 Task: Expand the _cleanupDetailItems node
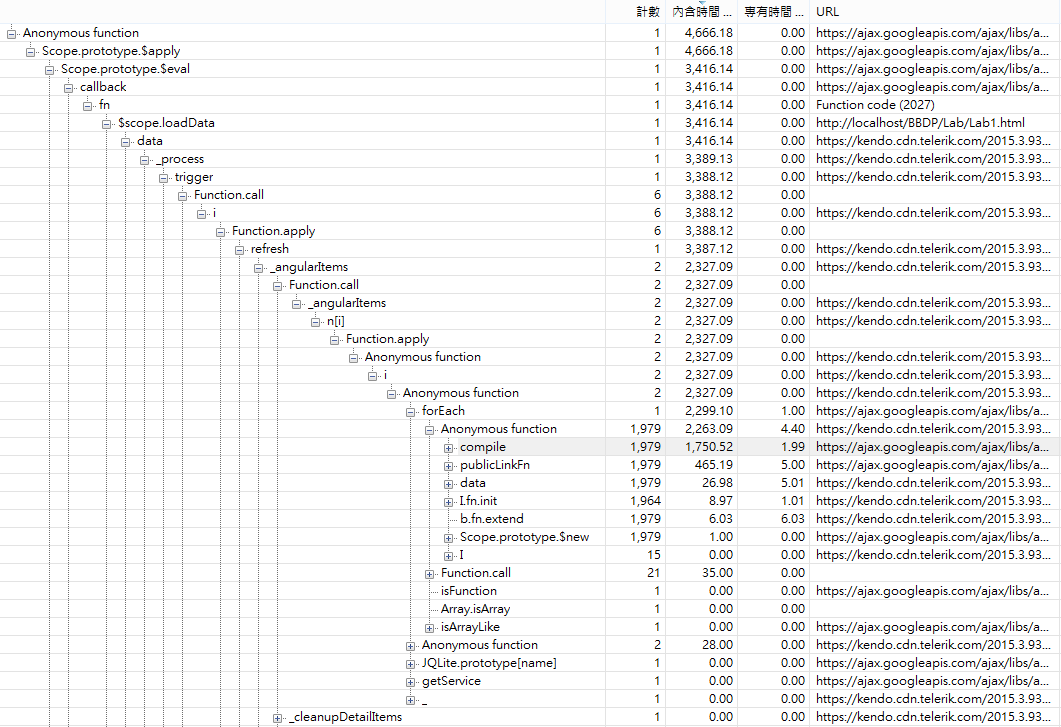tap(277, 718)
